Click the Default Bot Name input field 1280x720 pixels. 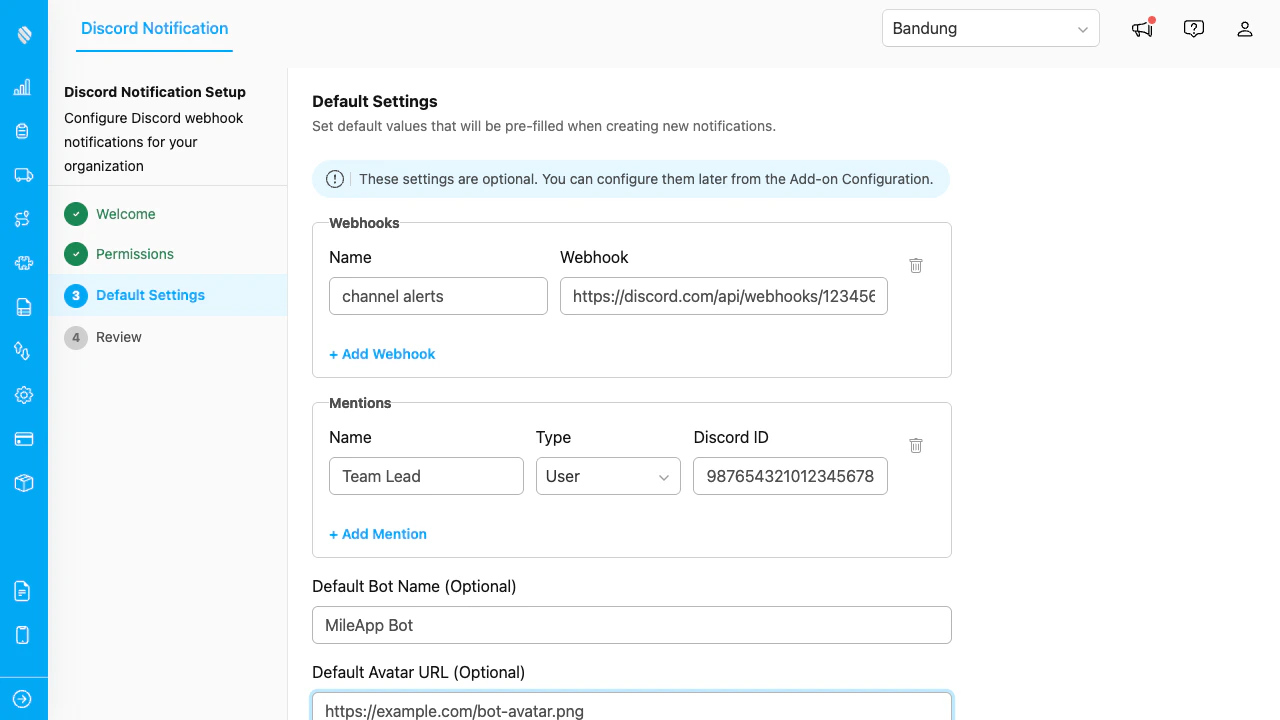(631, 625)
